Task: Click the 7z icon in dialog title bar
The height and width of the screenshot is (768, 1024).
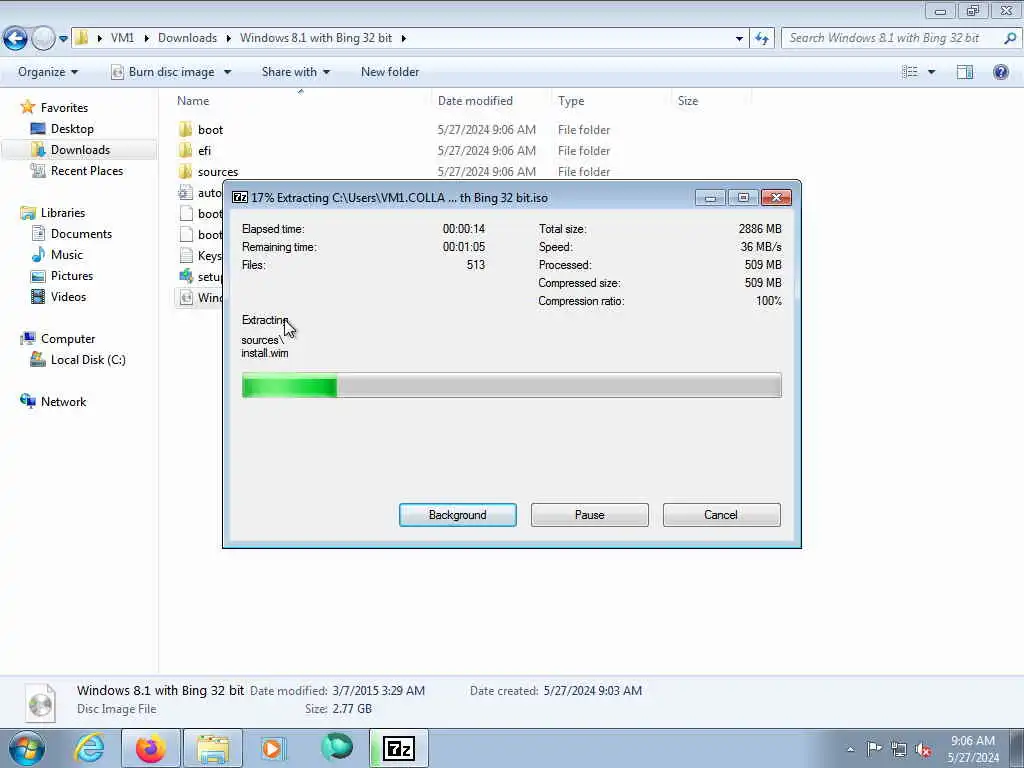Action: 240,197
